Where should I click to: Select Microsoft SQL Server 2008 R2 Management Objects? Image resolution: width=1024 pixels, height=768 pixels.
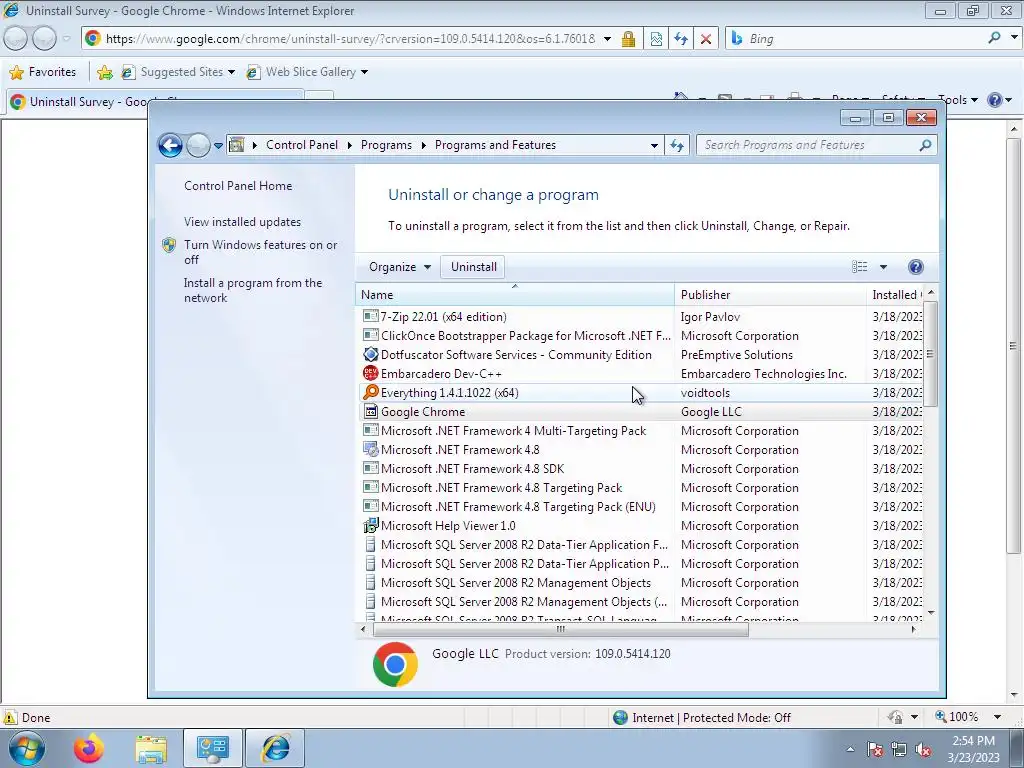pyautogui.click(x=515, y=583)
